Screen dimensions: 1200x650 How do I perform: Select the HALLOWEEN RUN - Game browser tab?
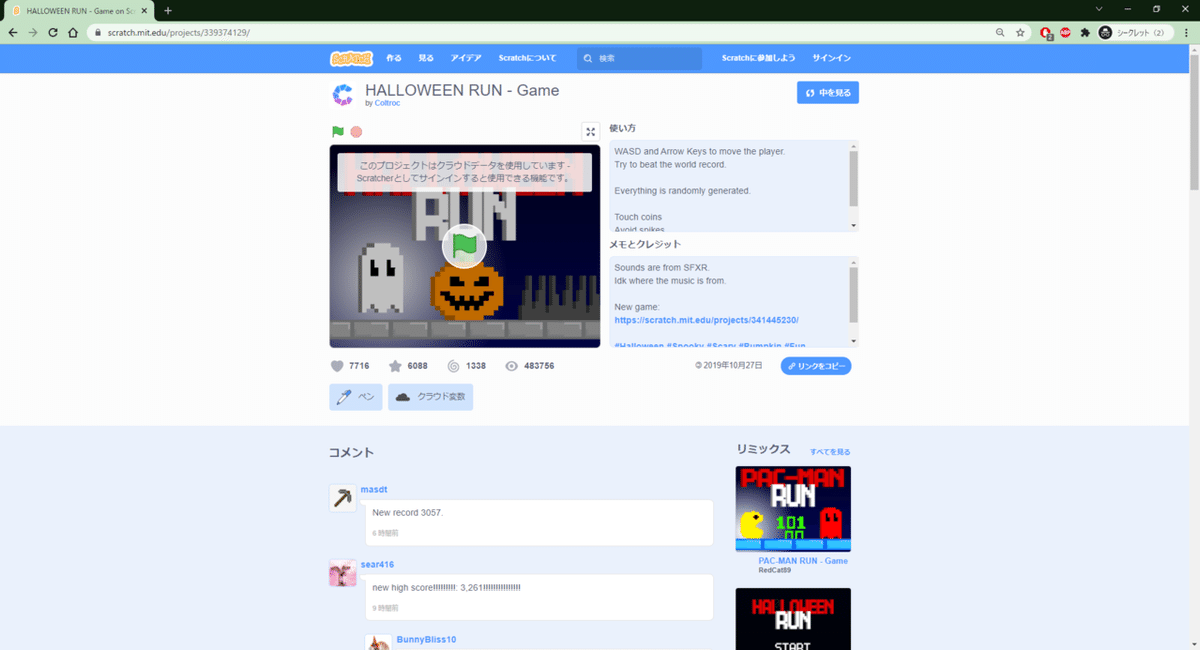pos(78,10)
